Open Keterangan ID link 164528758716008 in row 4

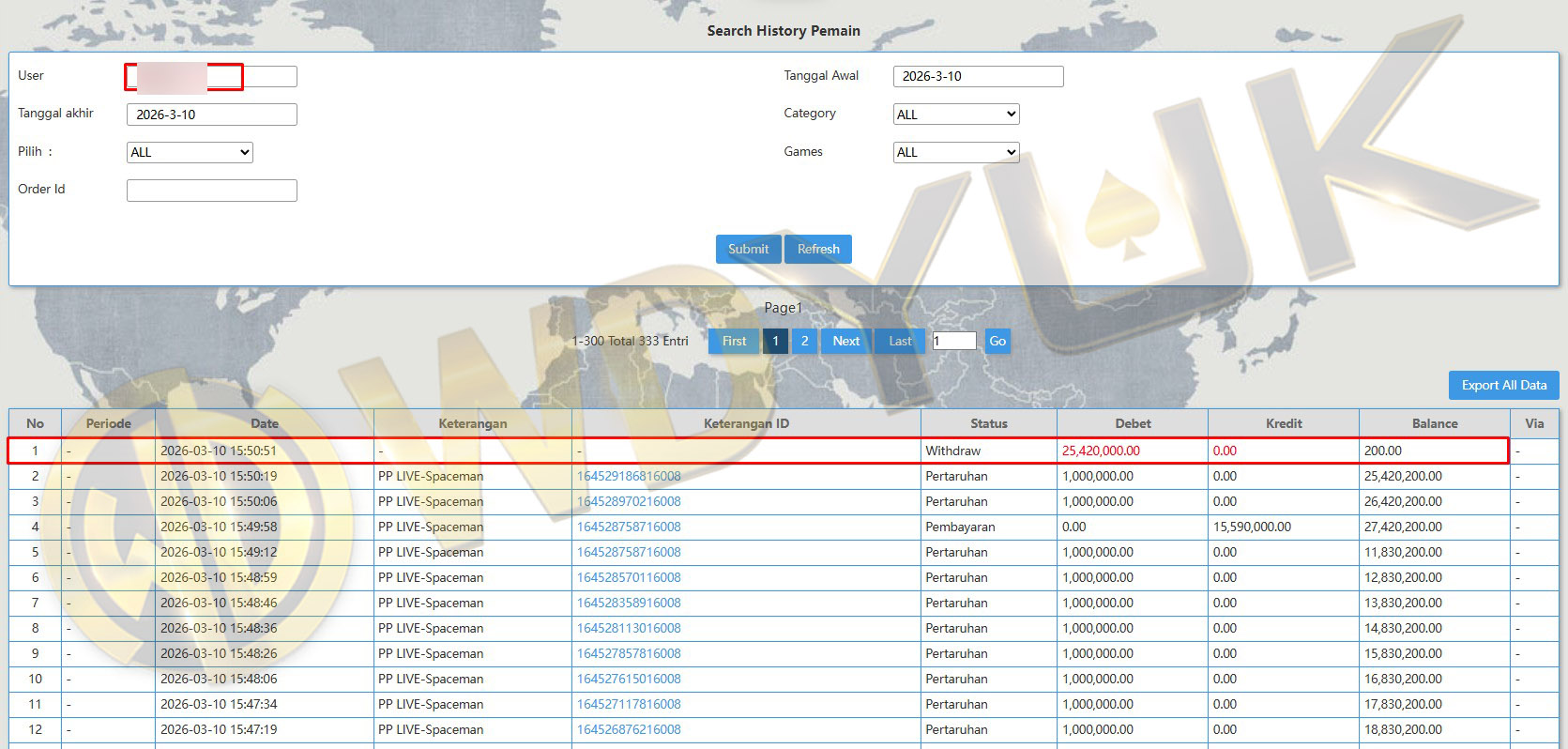[x=629, y=527]
